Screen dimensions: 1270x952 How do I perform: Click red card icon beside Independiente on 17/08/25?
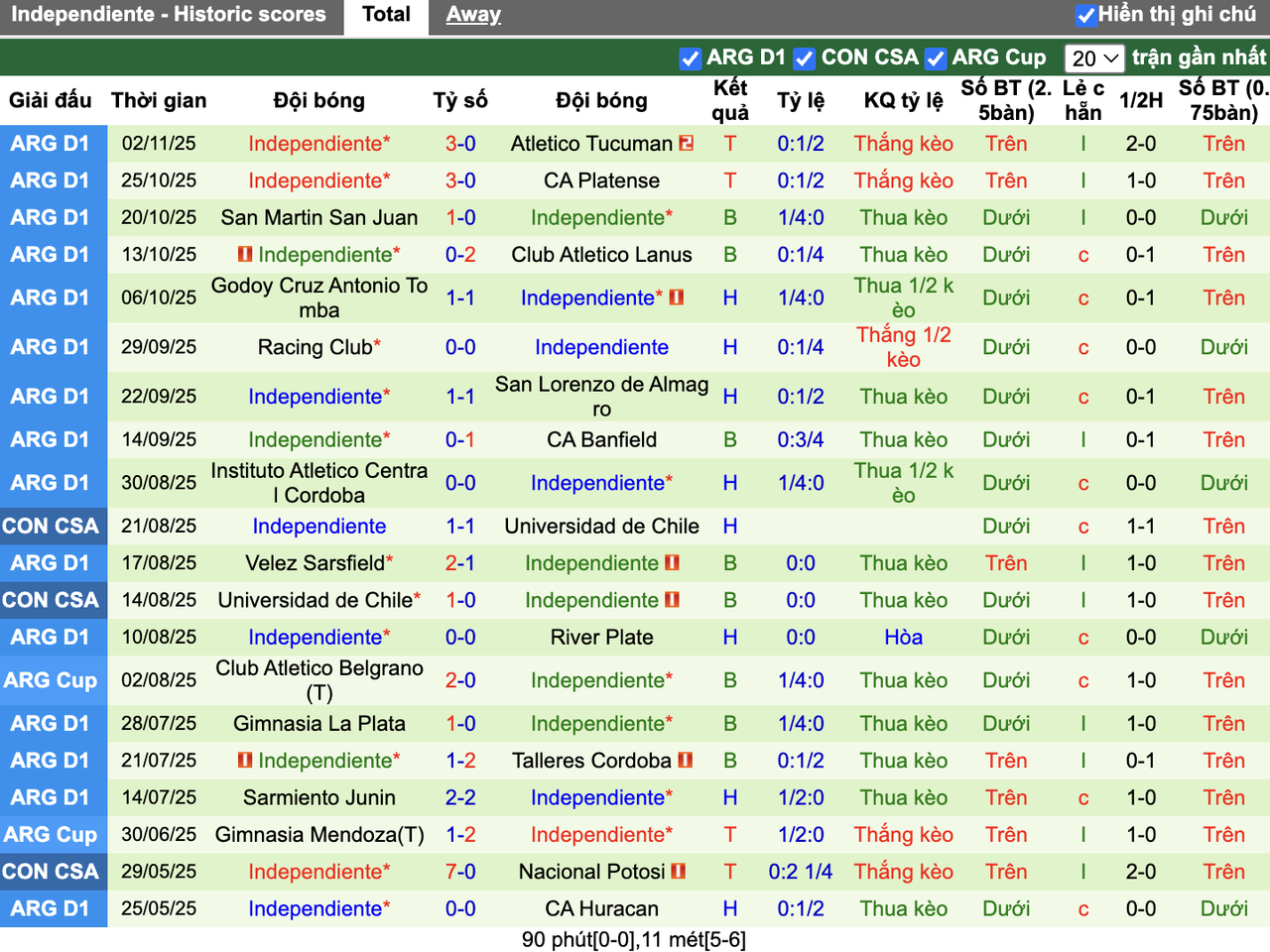click(672, 563)
